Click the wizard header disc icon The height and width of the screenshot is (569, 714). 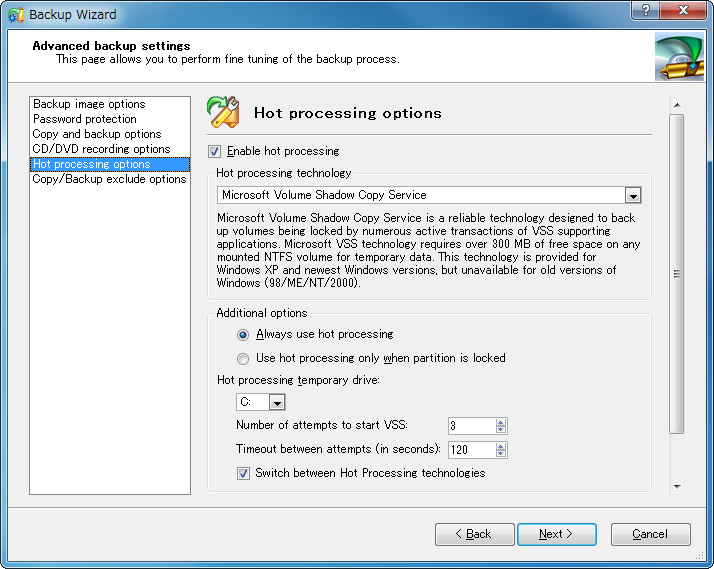coord(679,56)
